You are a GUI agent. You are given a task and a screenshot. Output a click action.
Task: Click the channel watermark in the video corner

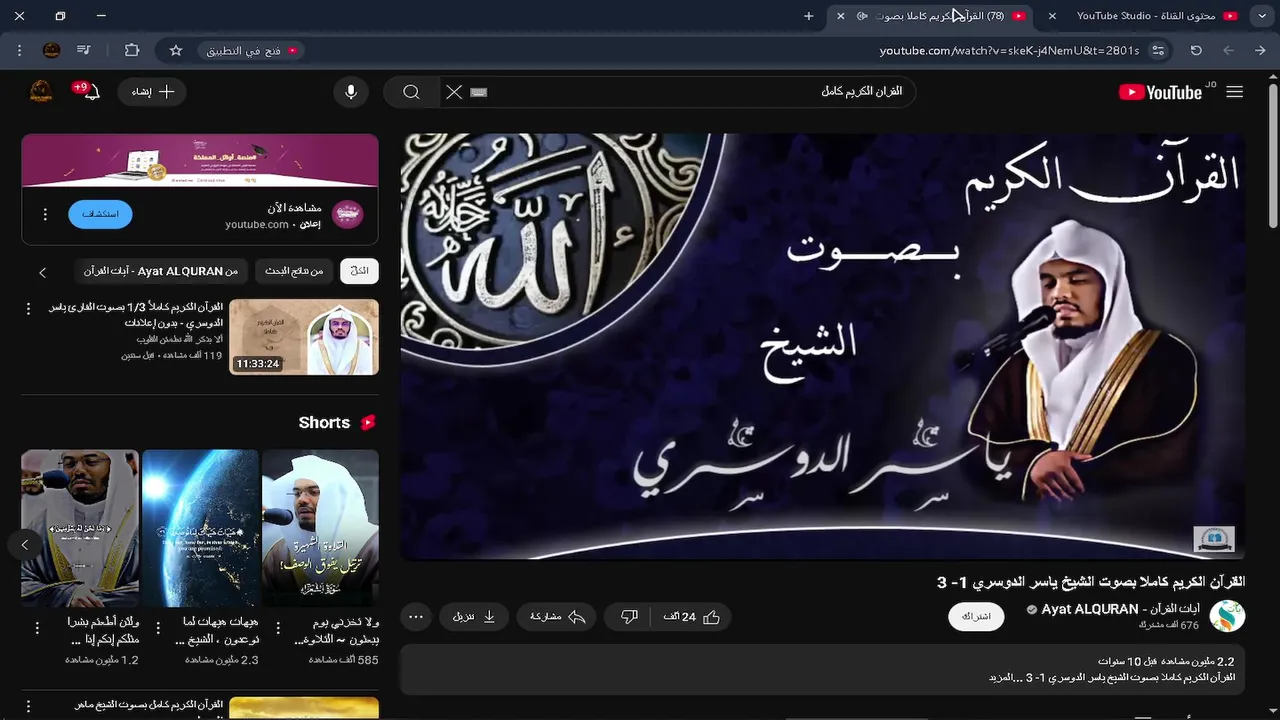point(1214,539)
